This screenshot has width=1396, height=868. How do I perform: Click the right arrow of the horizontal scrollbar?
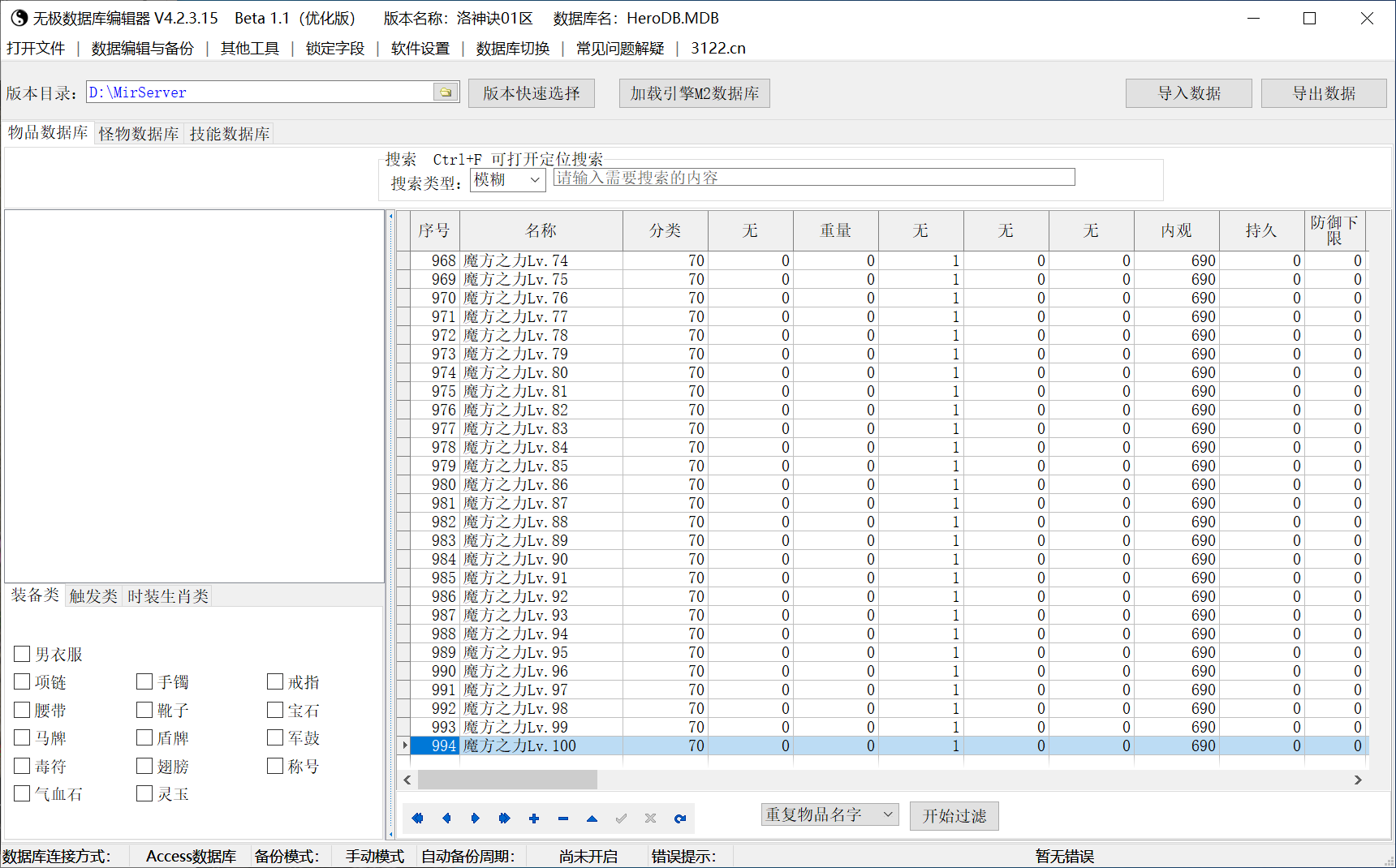coord(1358,780)
